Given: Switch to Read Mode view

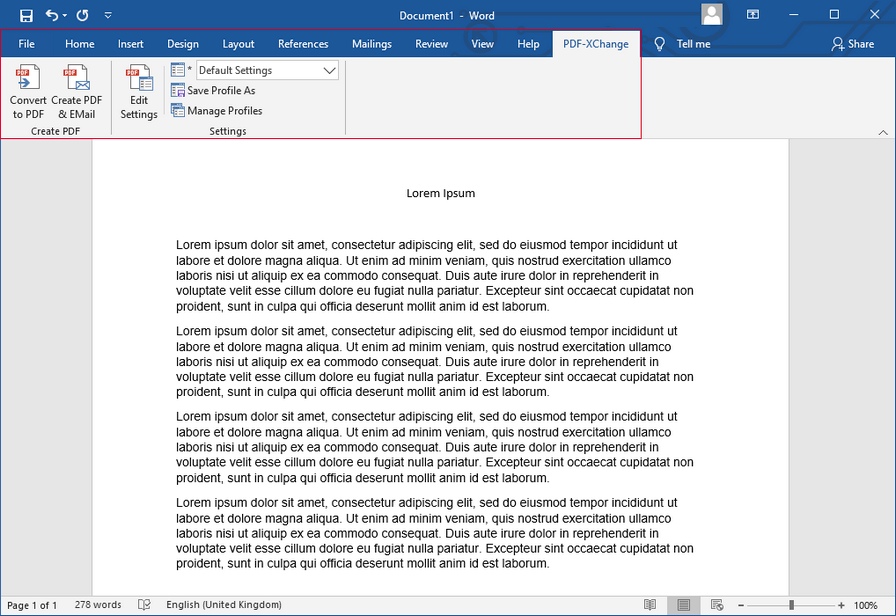Looking at the screenshot, I should [x=650, y=605].
